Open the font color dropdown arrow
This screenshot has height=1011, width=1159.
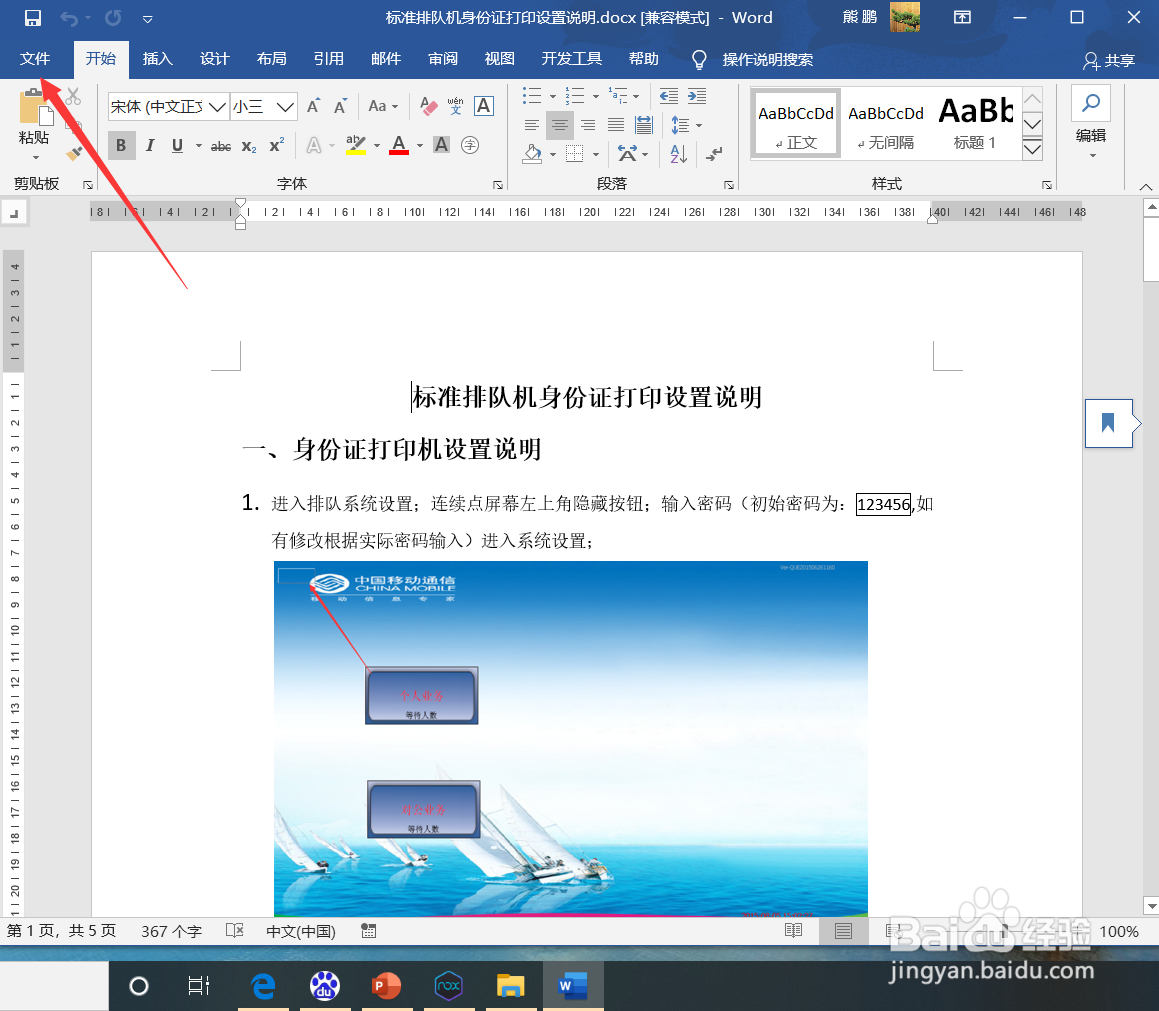[420, 146]
